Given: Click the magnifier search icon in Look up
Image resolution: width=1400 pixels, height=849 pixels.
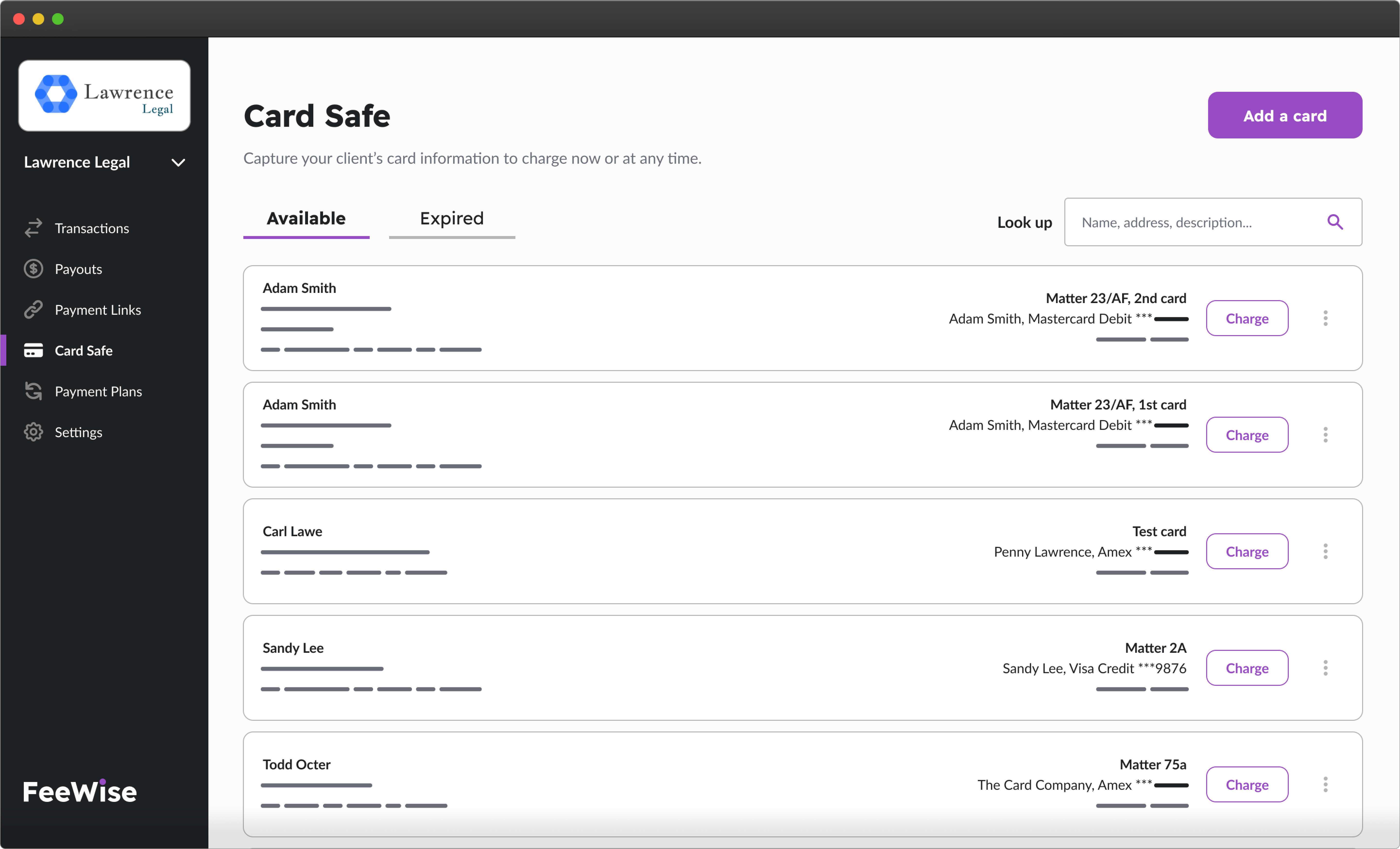Looking at the screenshot, I should [x=1335, y=222].
